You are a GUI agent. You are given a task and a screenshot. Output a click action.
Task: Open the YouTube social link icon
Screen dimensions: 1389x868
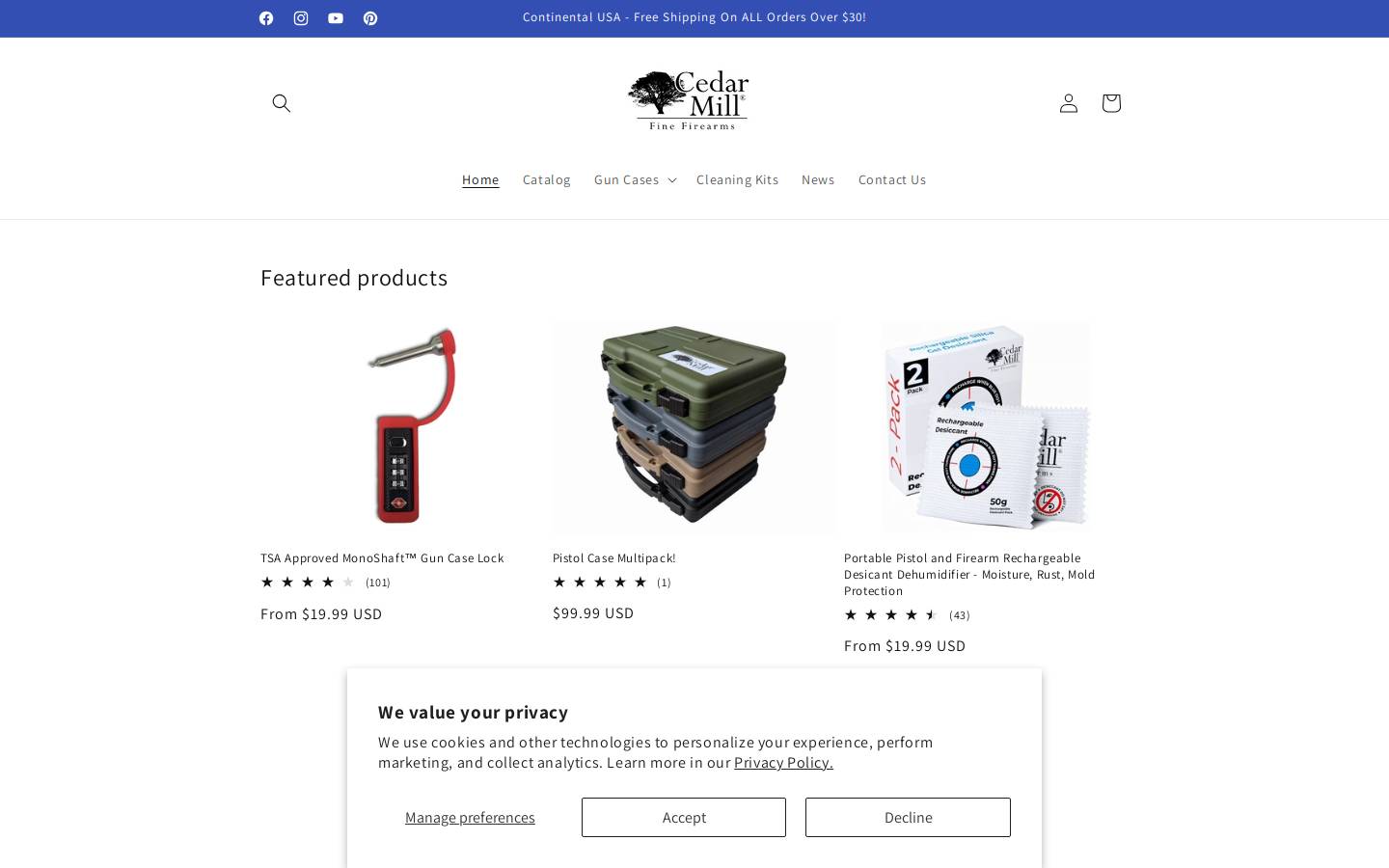click(336, 18)
